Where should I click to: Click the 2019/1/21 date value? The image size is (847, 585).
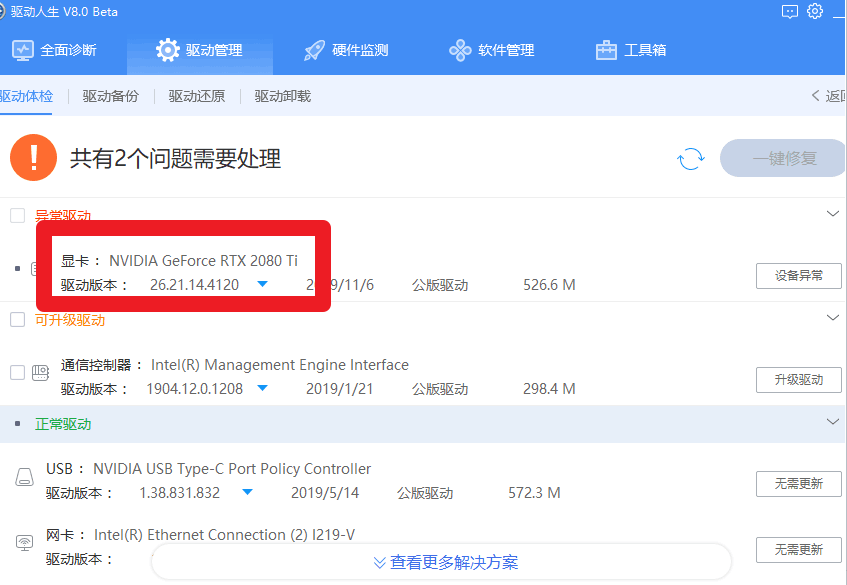tap(340, 388)
